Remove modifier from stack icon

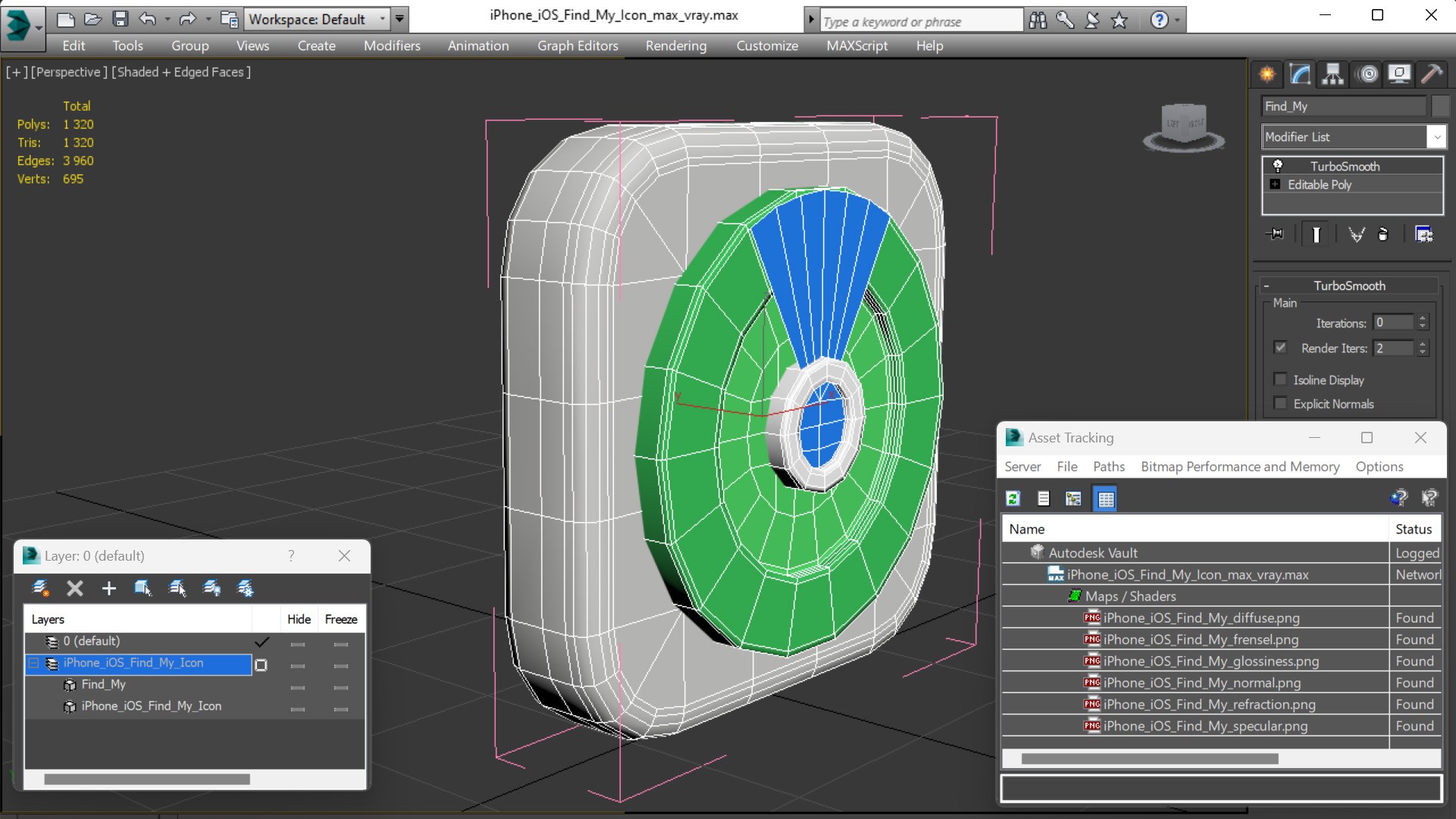tap(1383, 234)
